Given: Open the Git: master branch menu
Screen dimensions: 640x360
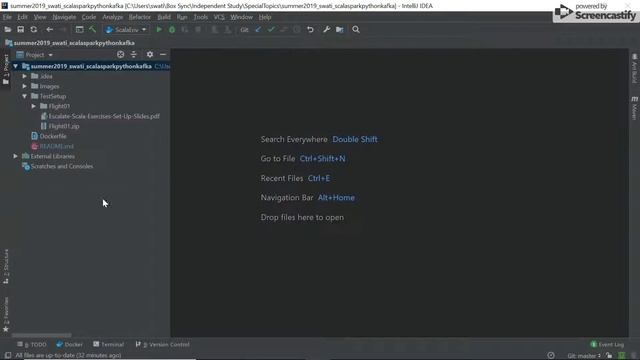Looking at the screenshot, I should [584, 356].
